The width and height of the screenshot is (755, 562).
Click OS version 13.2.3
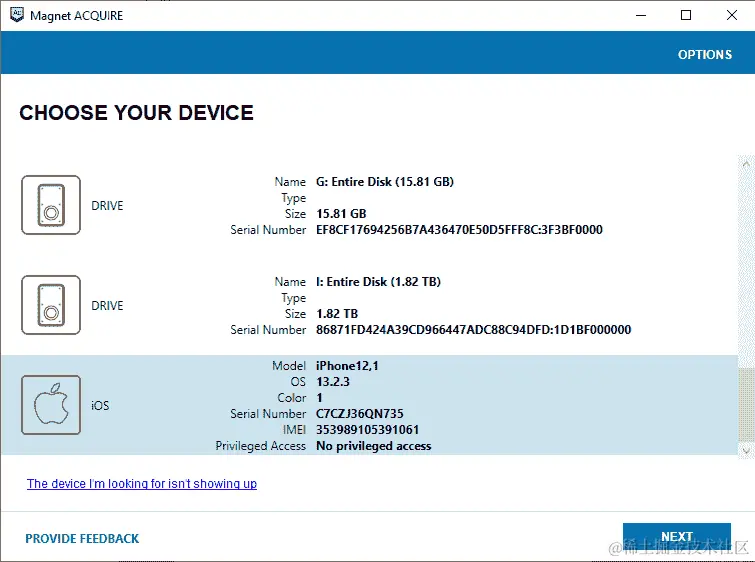pos(333,382)
